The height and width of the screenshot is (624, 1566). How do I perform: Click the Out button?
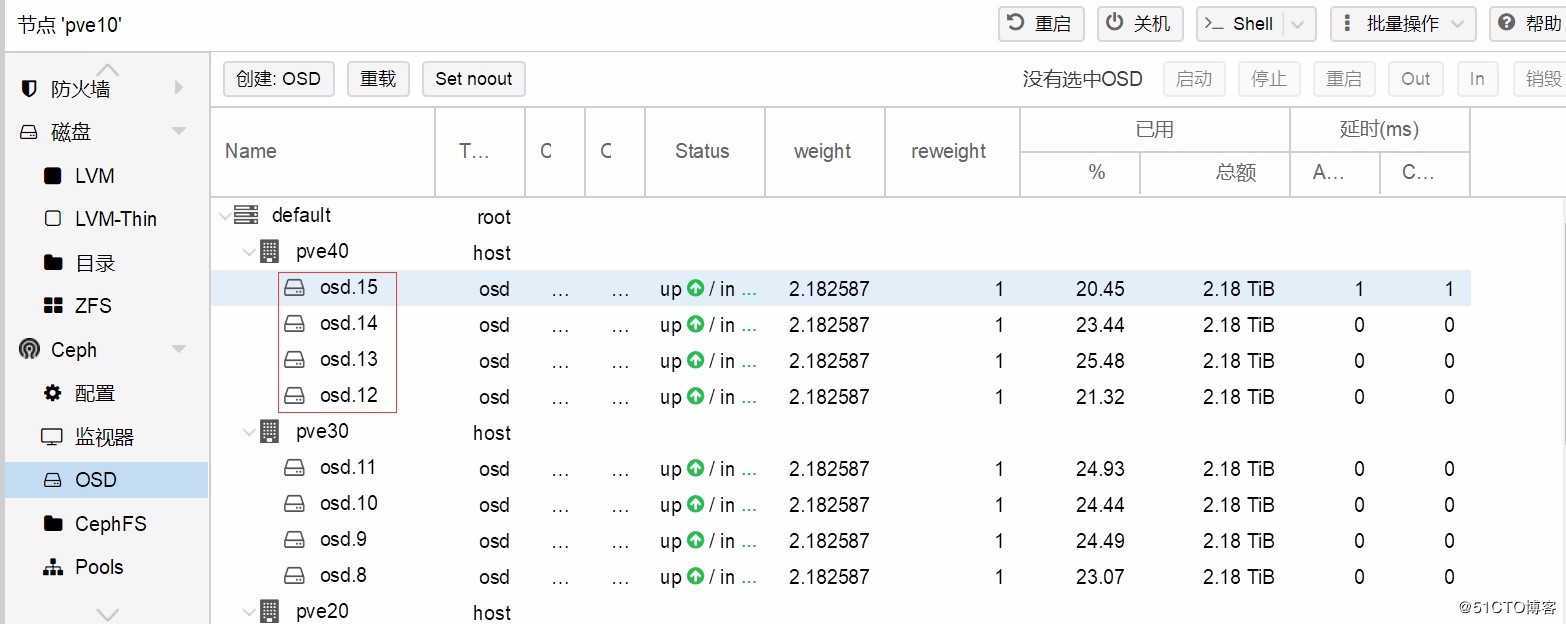pos(1415,79)
